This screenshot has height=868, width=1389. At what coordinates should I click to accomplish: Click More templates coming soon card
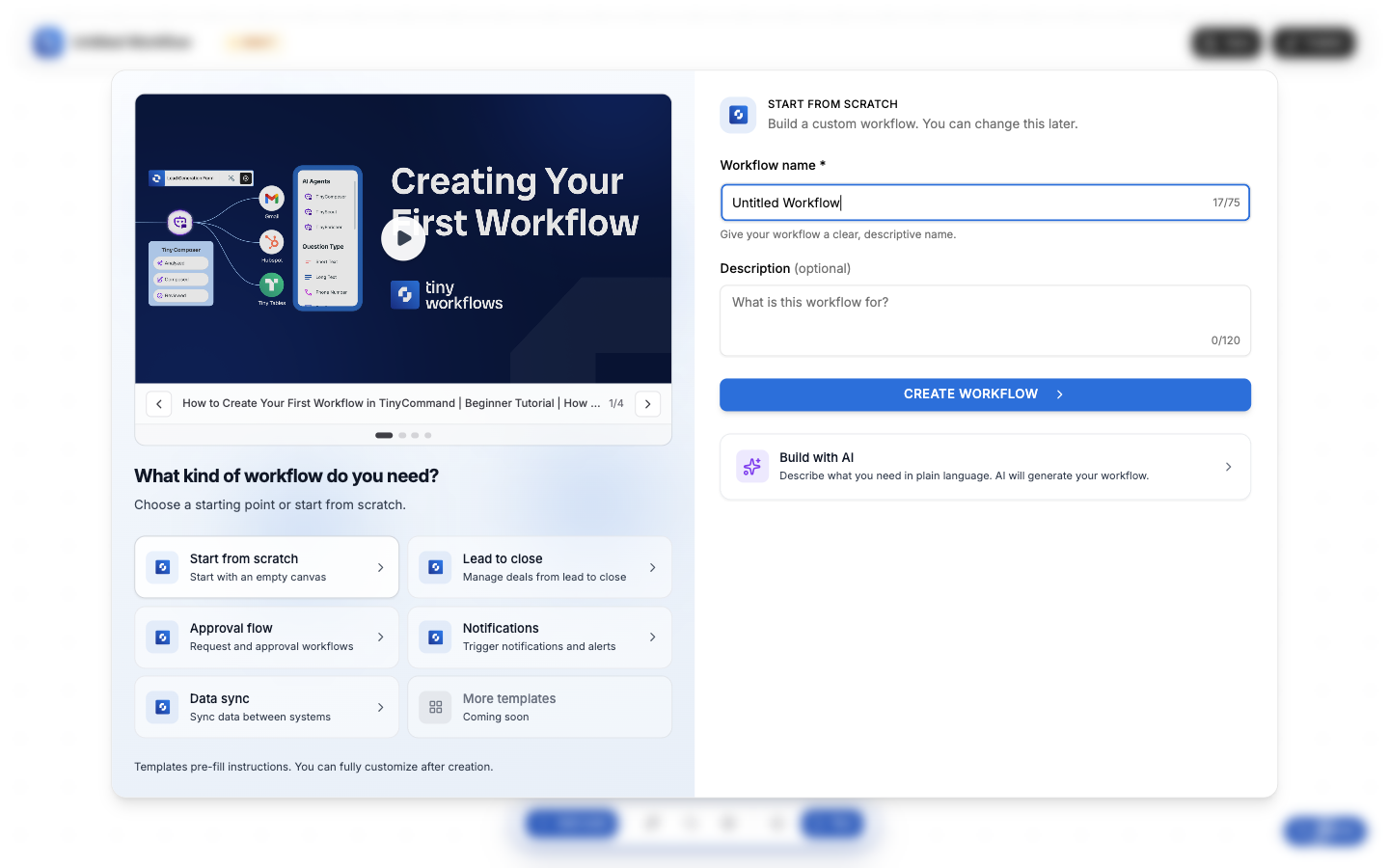click(x=539, y=707)
